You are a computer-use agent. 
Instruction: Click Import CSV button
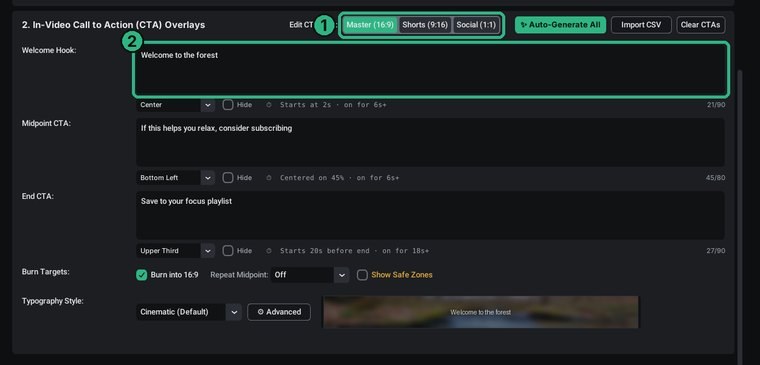[x=641, y=25]
